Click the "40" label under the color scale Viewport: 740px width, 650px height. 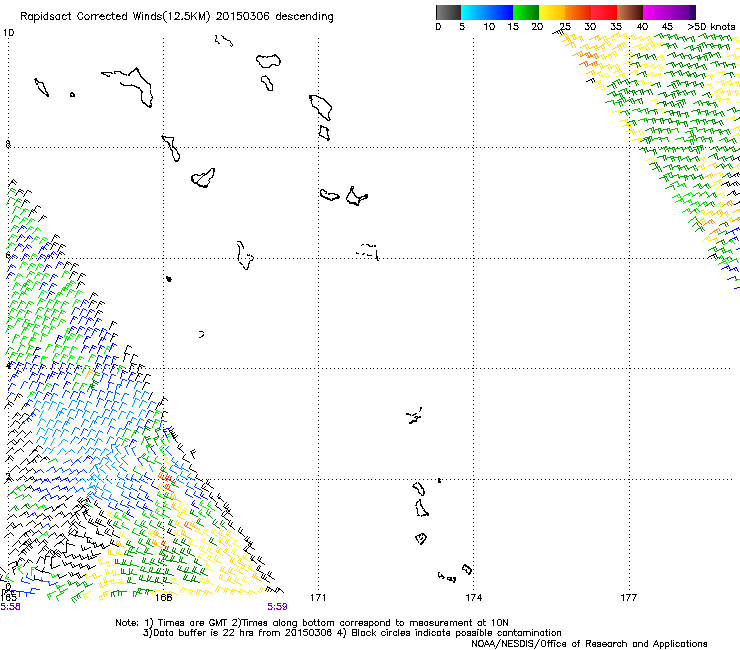(x=642, y=27)
